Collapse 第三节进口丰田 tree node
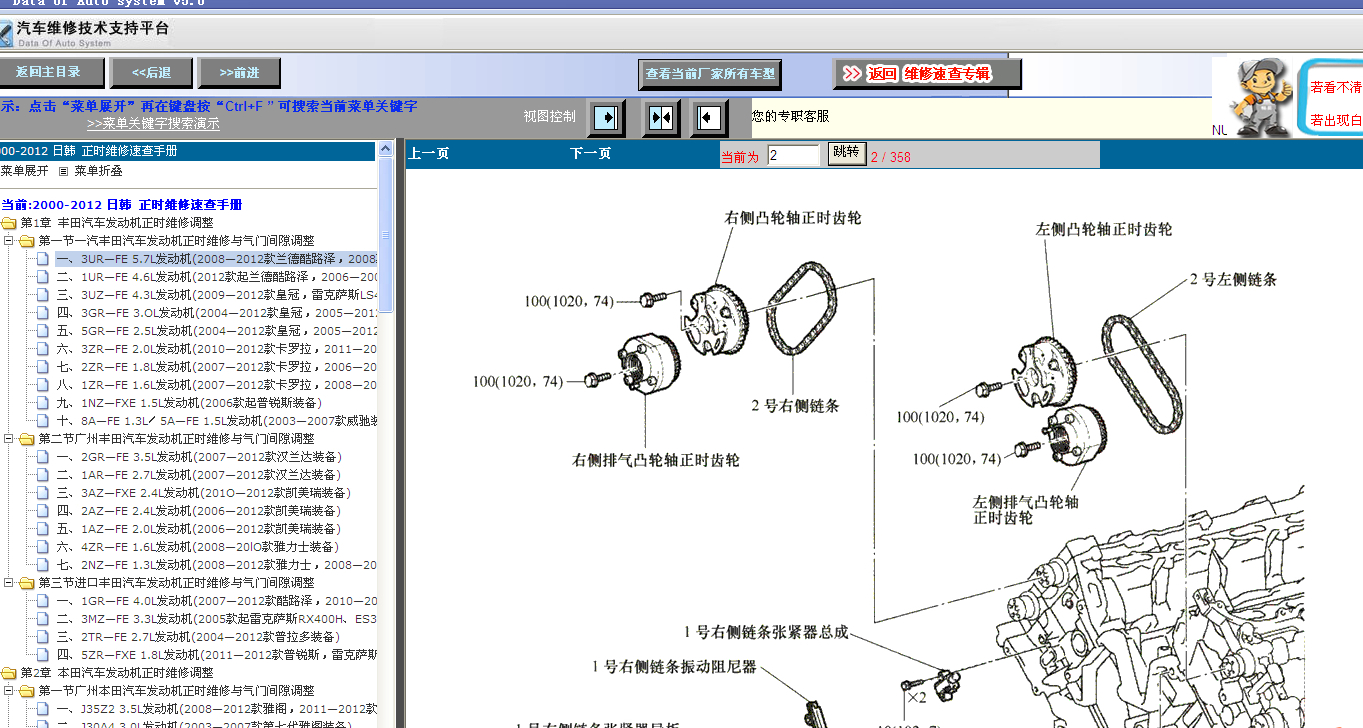The width and height of the screenshot is (1363, 728). (9, 583)
